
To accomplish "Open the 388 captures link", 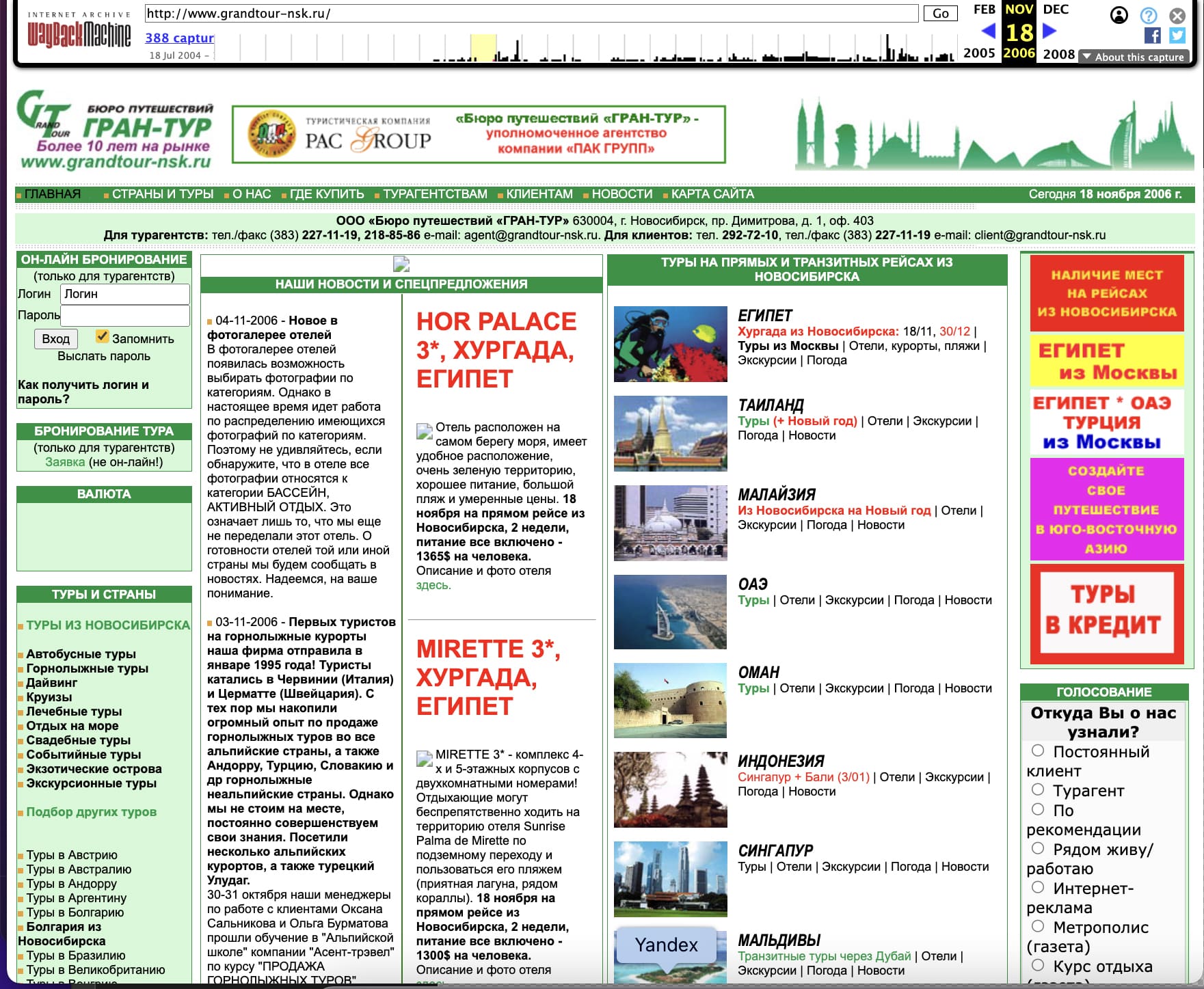I will tap(179, 38).
